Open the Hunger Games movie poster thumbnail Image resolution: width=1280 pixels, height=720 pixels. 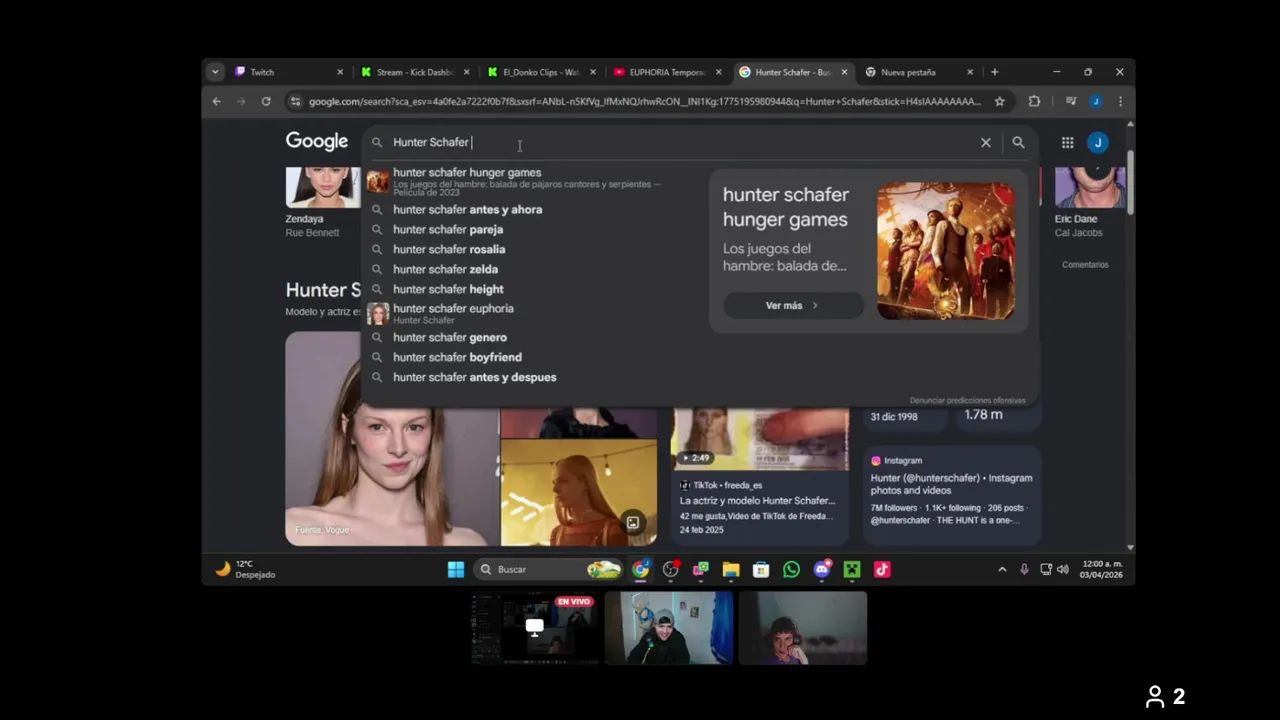[x=946, y=251]
